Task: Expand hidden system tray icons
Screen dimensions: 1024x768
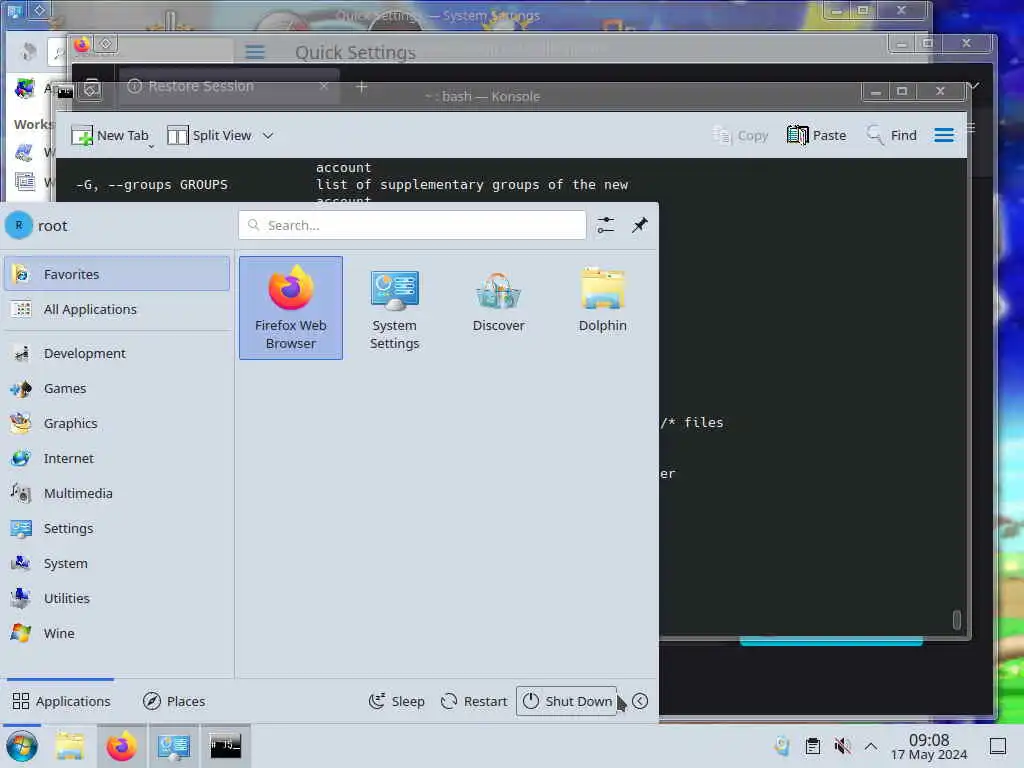Action: (871, 746)
